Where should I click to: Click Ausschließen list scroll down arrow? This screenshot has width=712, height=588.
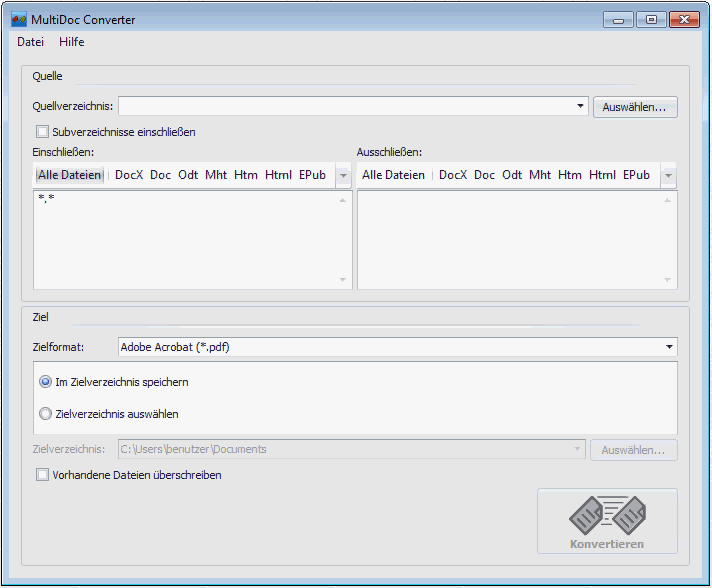(x=667, y=280)
